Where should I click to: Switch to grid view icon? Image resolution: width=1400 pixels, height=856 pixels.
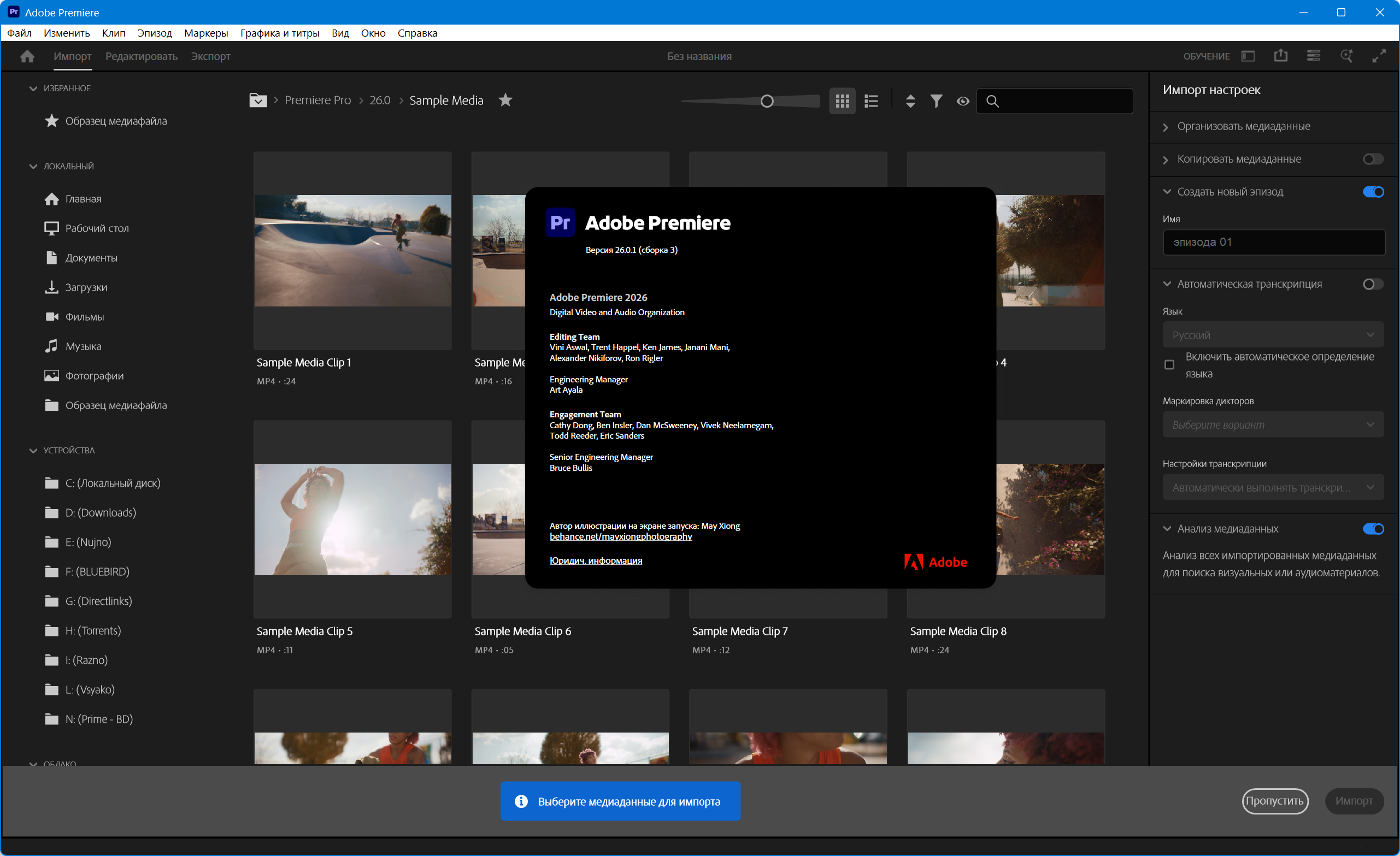tap(842, 101)
